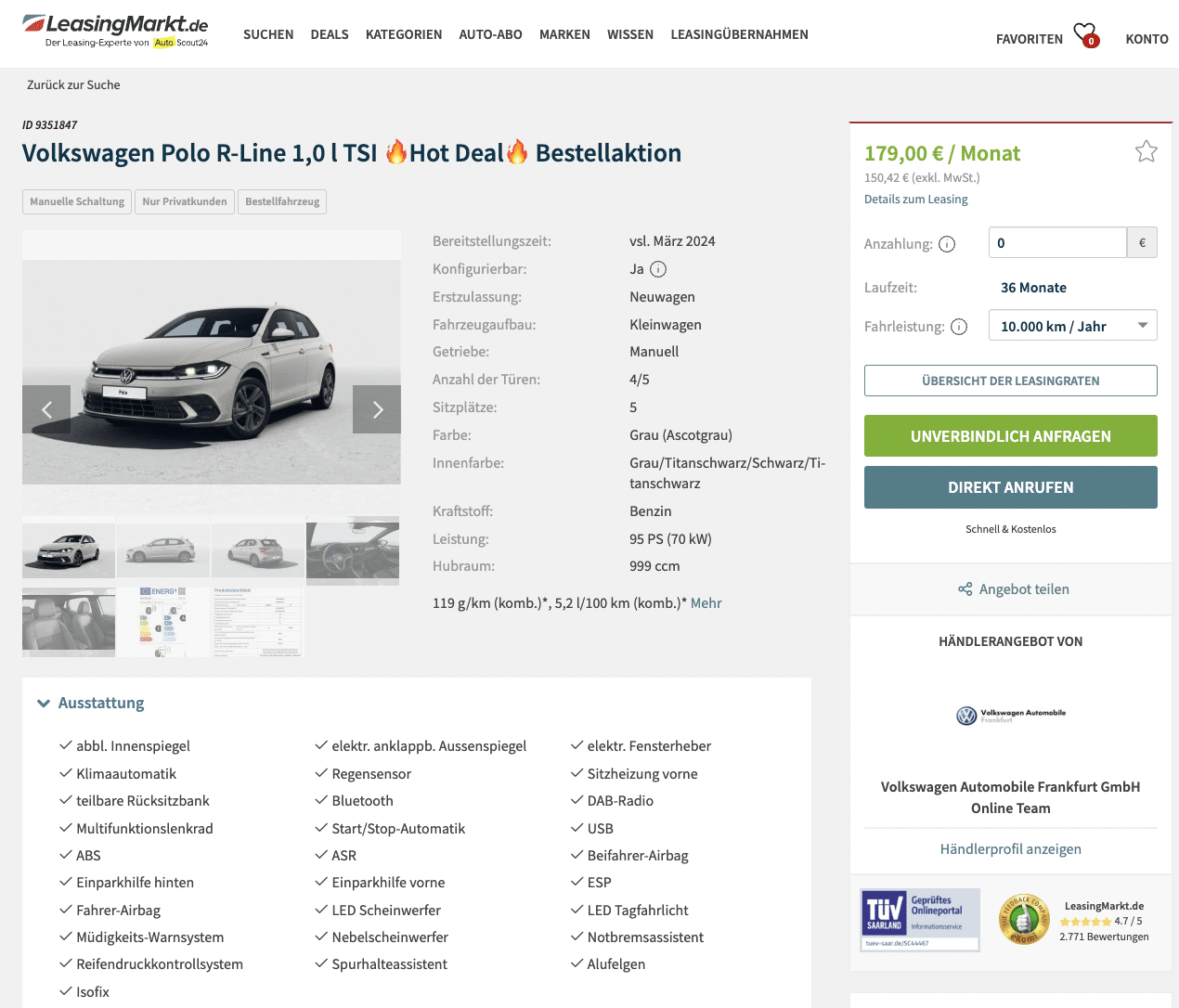
Task: Select the dashboard interior thumbnail
Action: coord(353,551)
